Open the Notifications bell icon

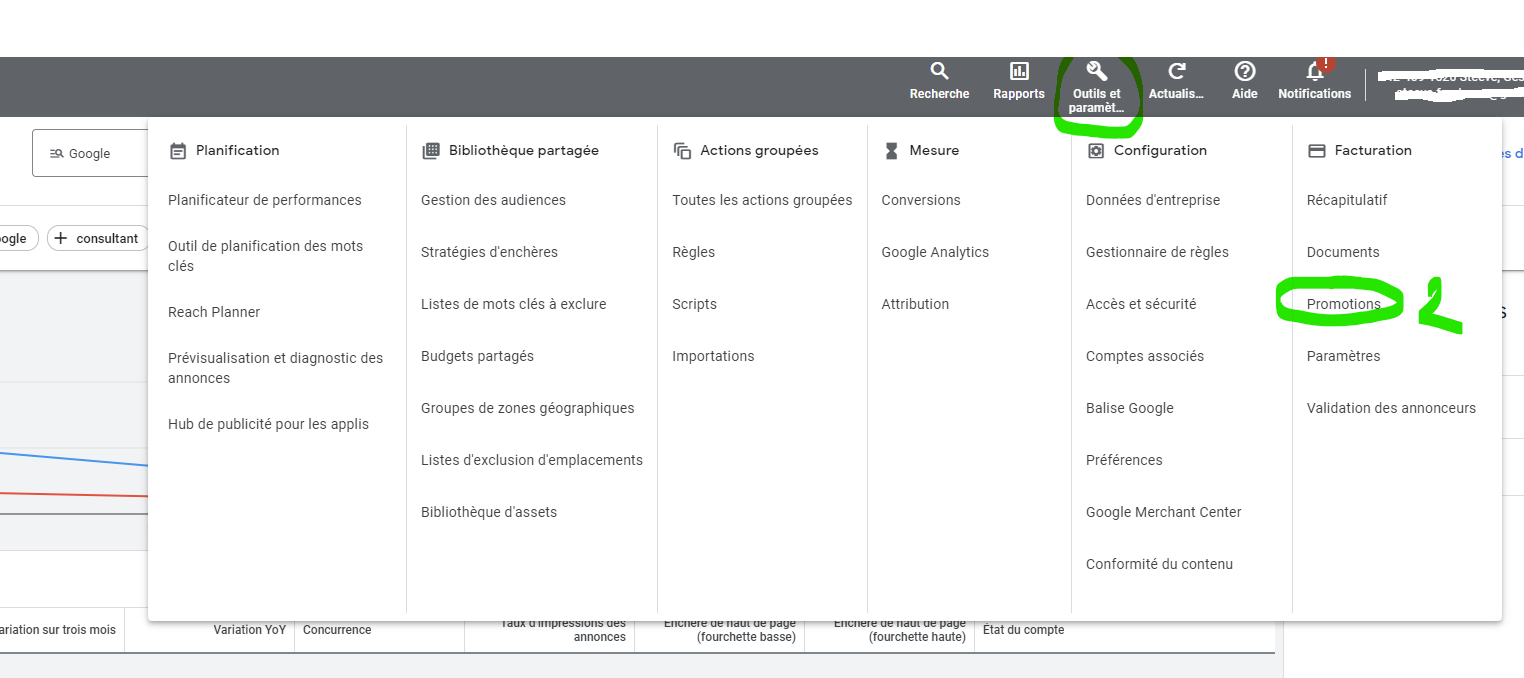coord(1315,71)
